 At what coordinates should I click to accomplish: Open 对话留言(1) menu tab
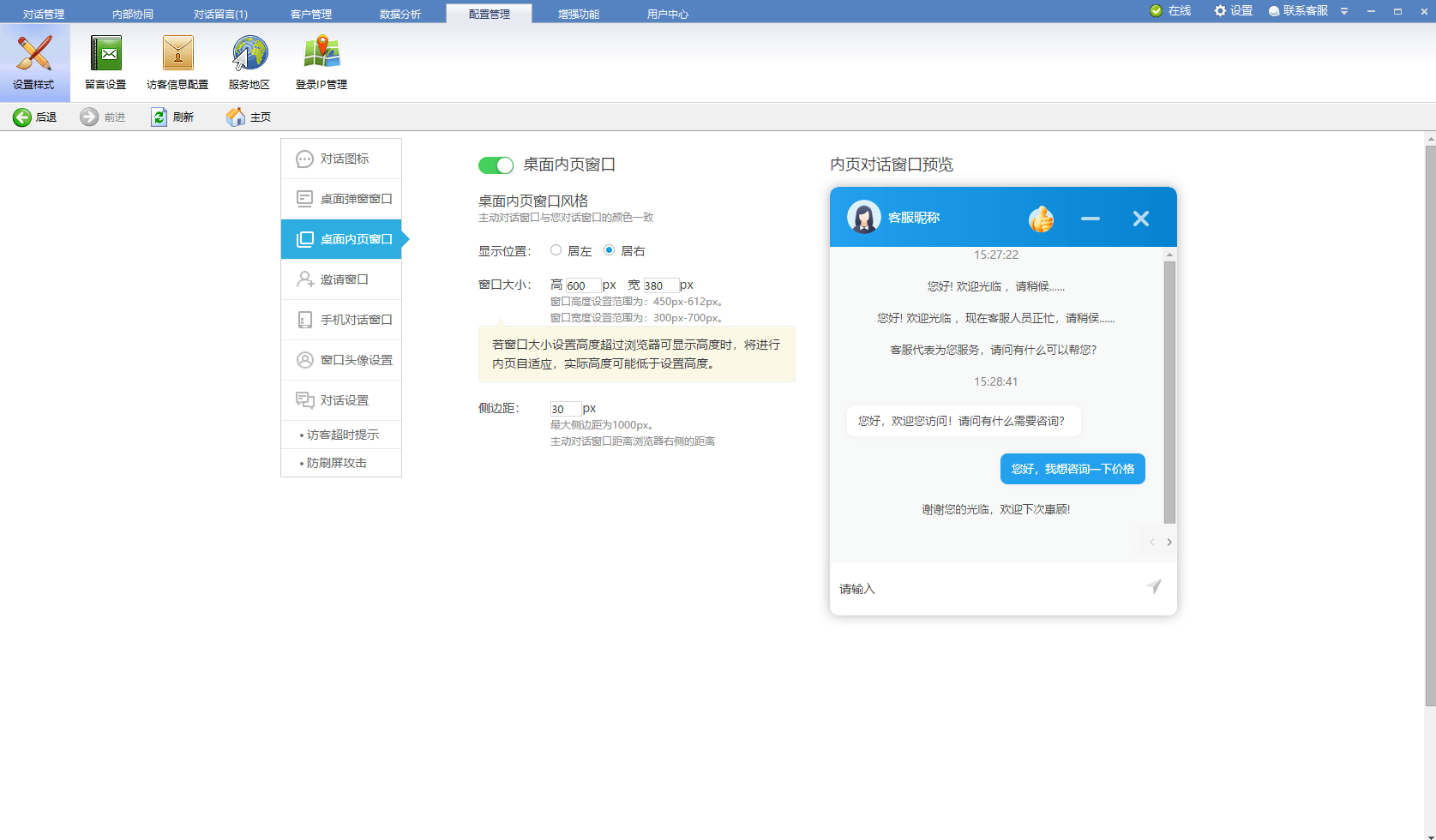(x=220, y=14)
